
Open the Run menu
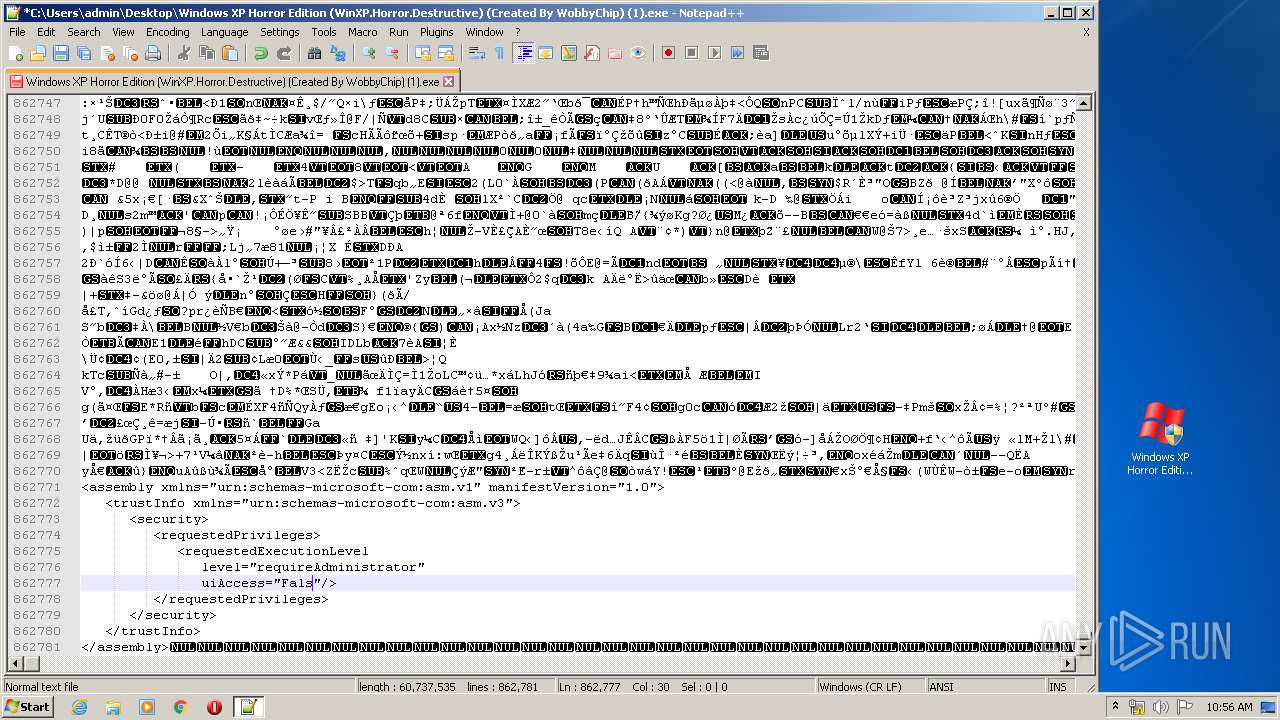click(x=399, y=32)
